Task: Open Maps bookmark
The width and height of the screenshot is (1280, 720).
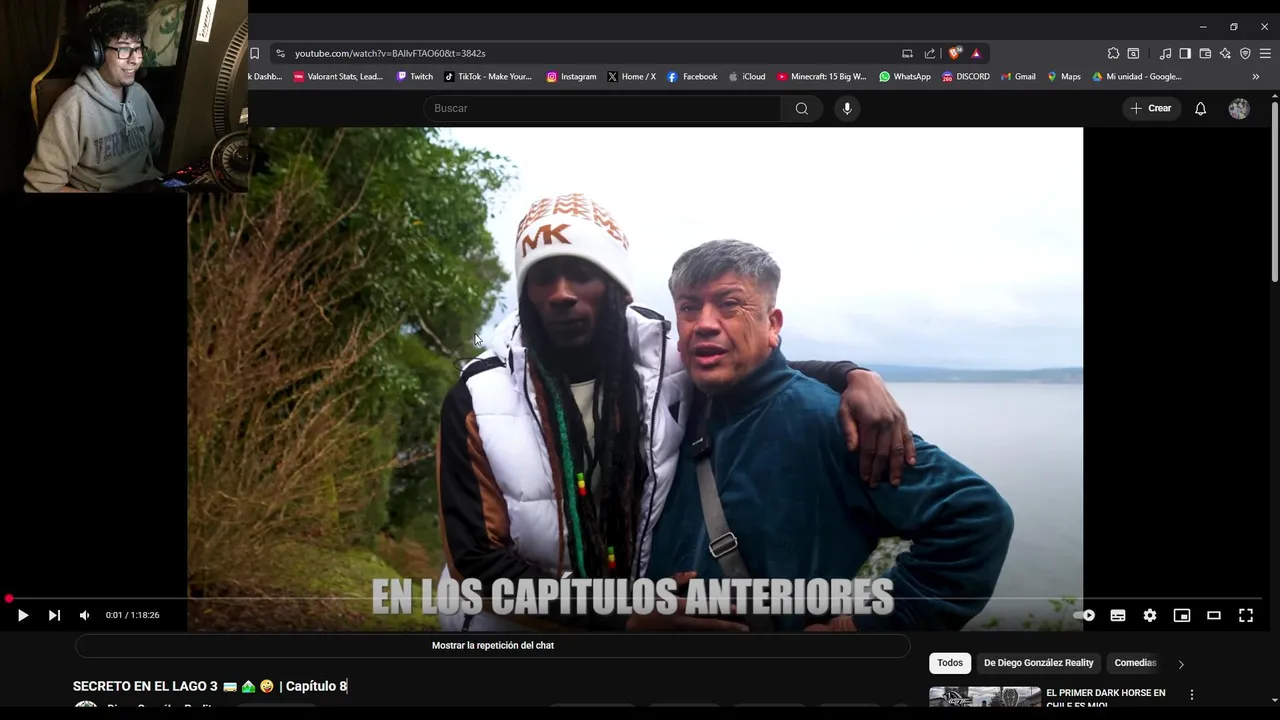Action: (1064, 77)
